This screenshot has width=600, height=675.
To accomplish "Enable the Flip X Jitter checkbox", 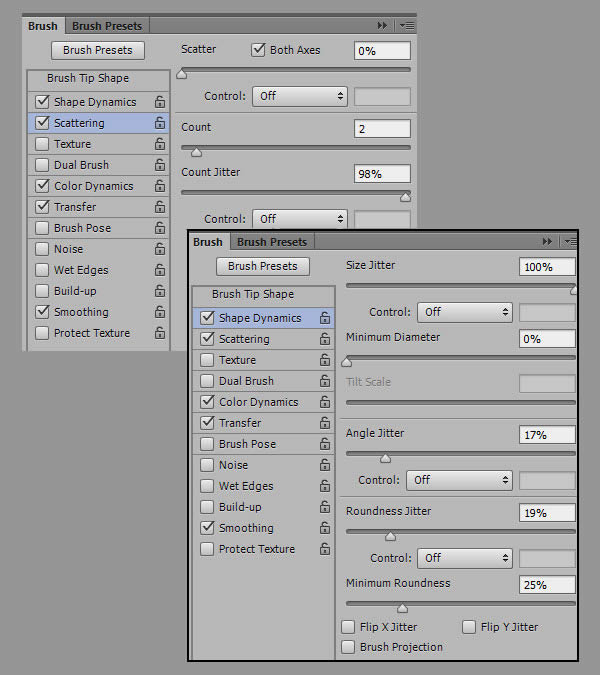I will [x=348, y=627].
